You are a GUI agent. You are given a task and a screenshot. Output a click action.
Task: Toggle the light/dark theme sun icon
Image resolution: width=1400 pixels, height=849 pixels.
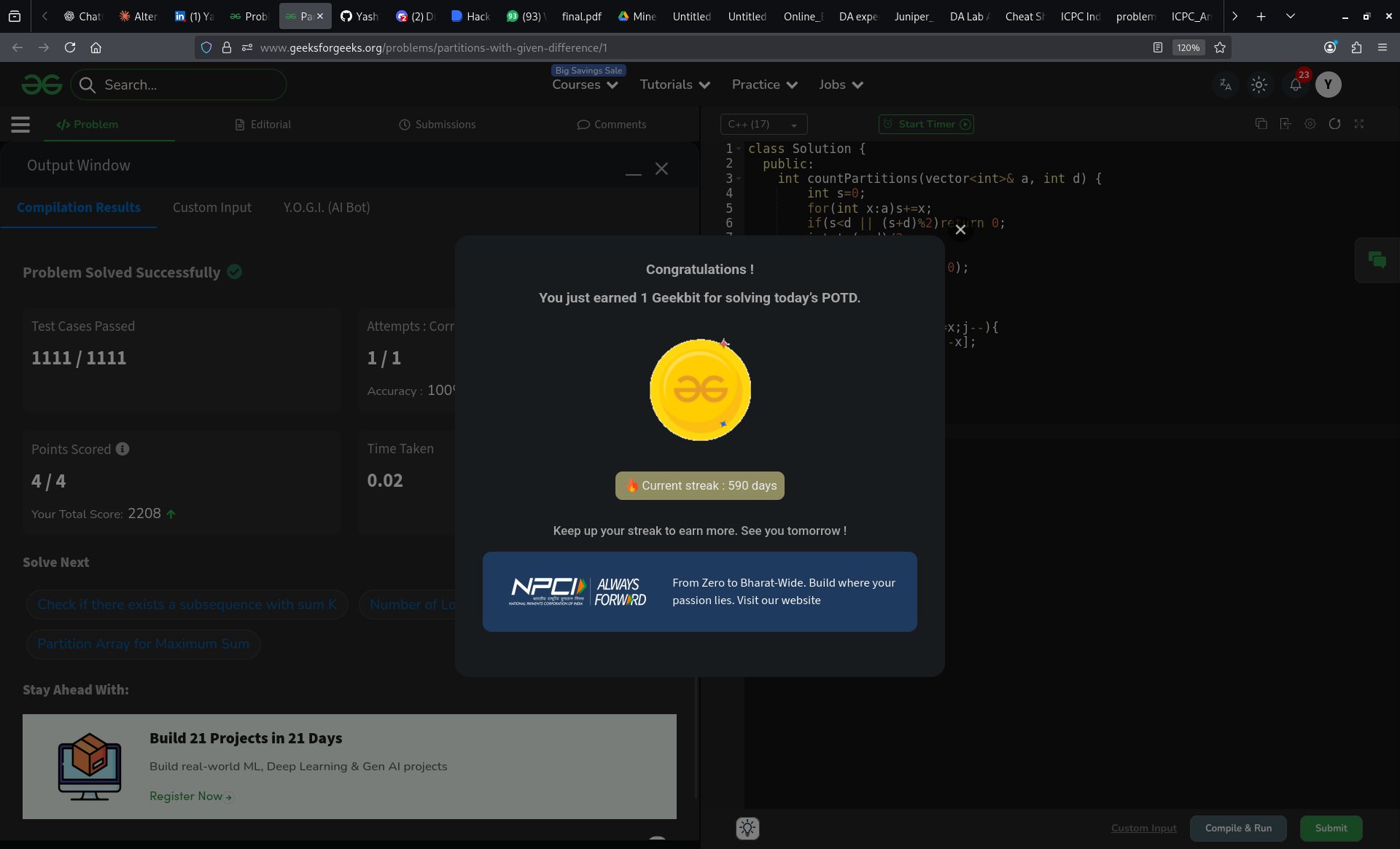(1259, 85)
